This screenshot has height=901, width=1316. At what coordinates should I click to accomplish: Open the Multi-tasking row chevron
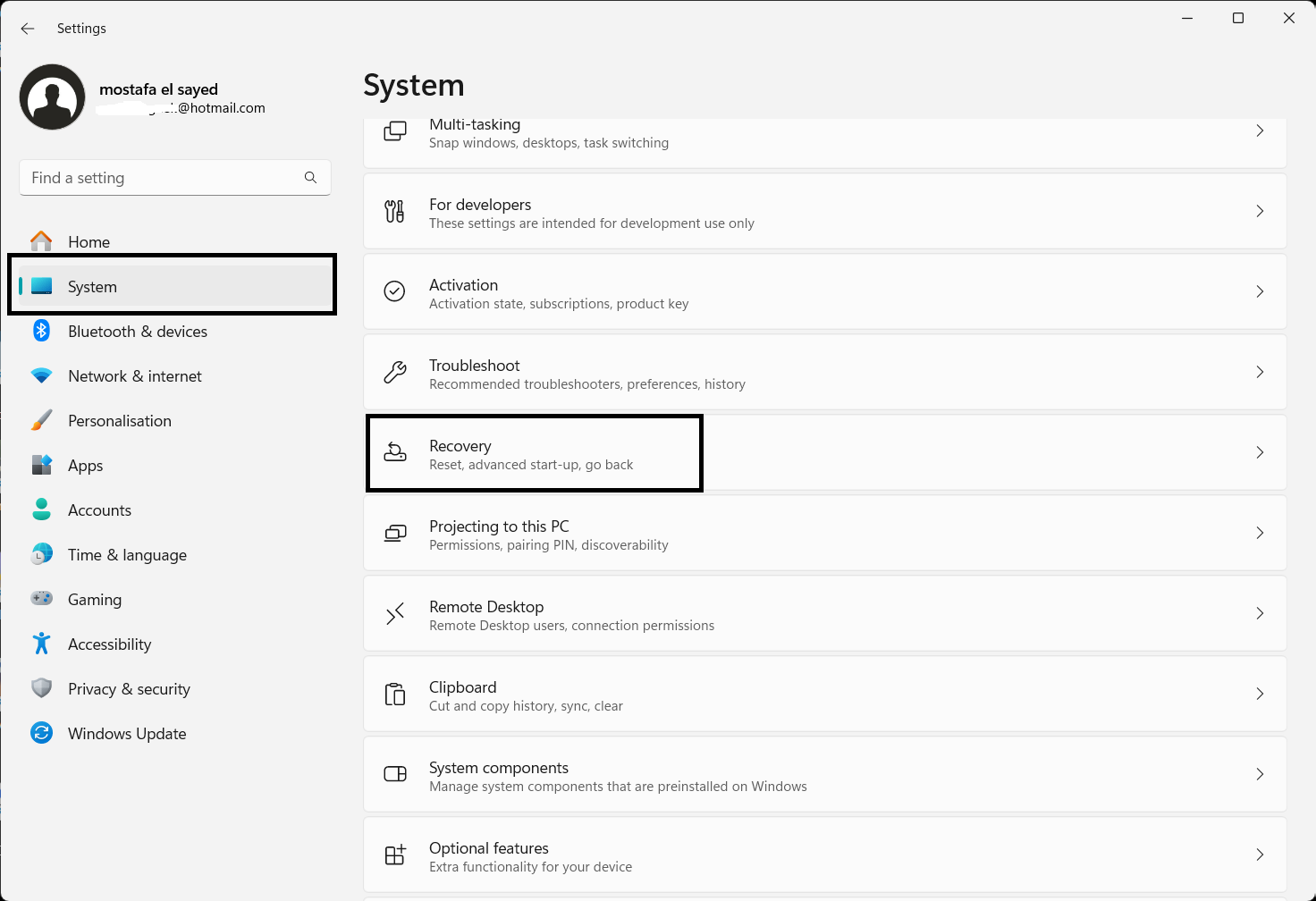coord(1260,131)
